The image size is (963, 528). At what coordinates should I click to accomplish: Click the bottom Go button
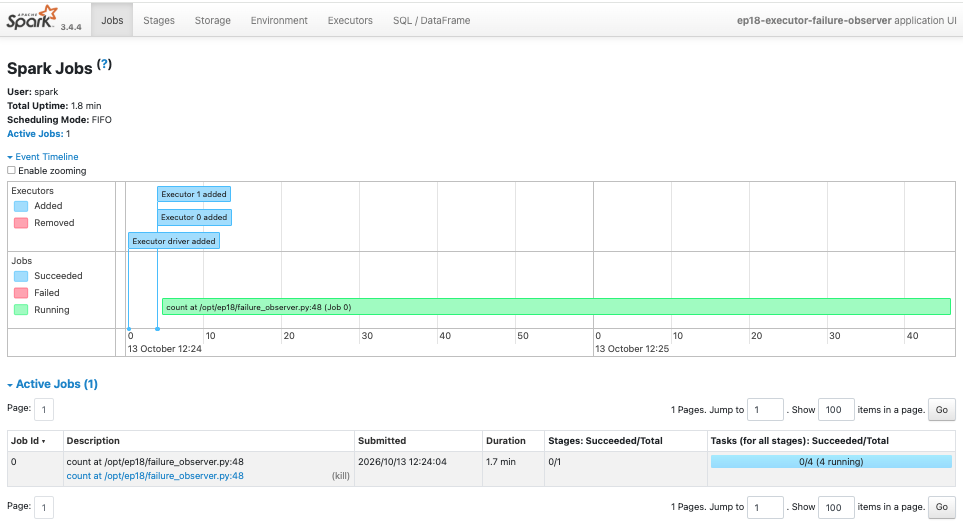coord(942,507)
